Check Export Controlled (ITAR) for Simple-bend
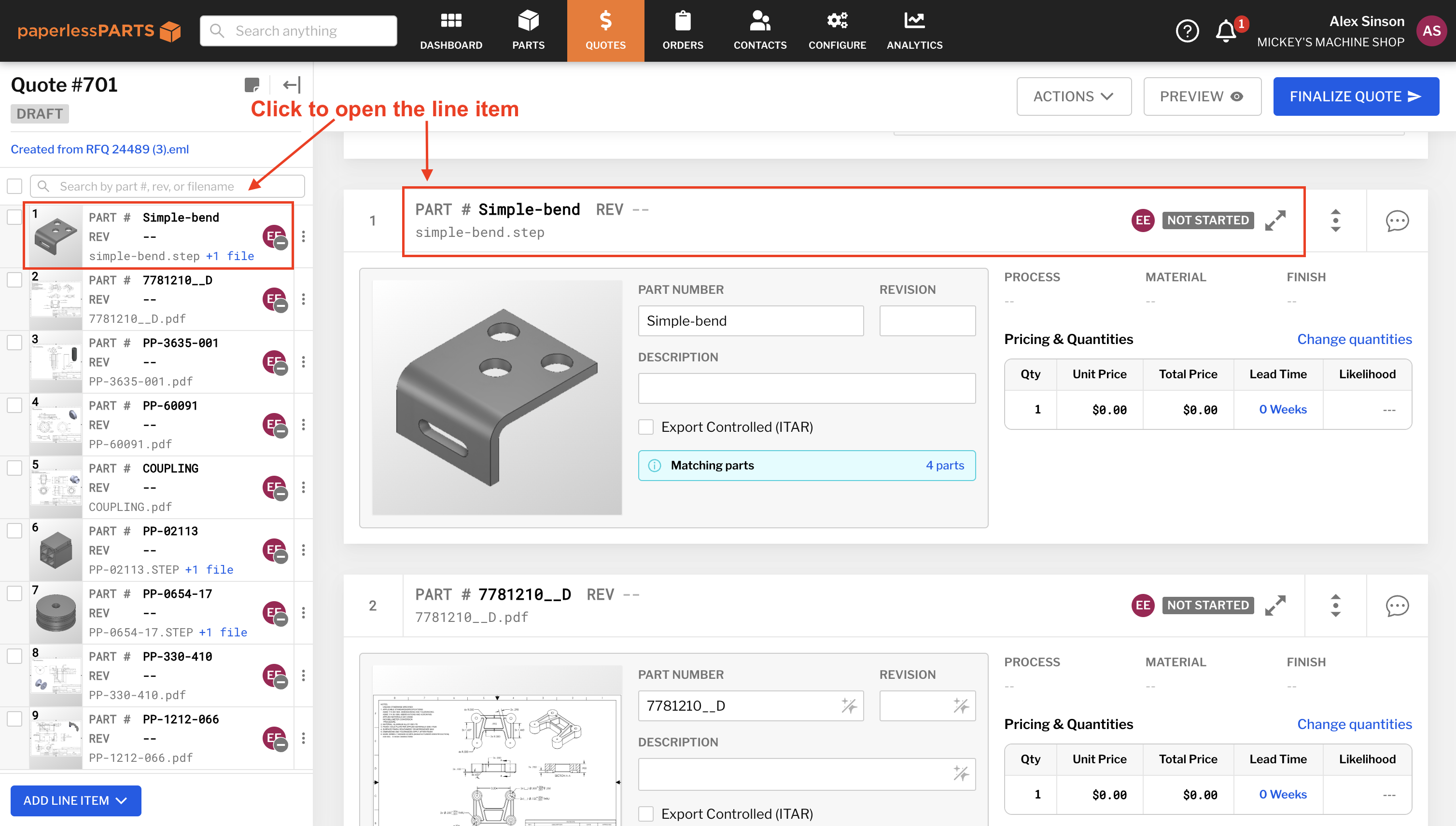The height and width of the screenshot is (826, 1456). (x=646, y=427)
